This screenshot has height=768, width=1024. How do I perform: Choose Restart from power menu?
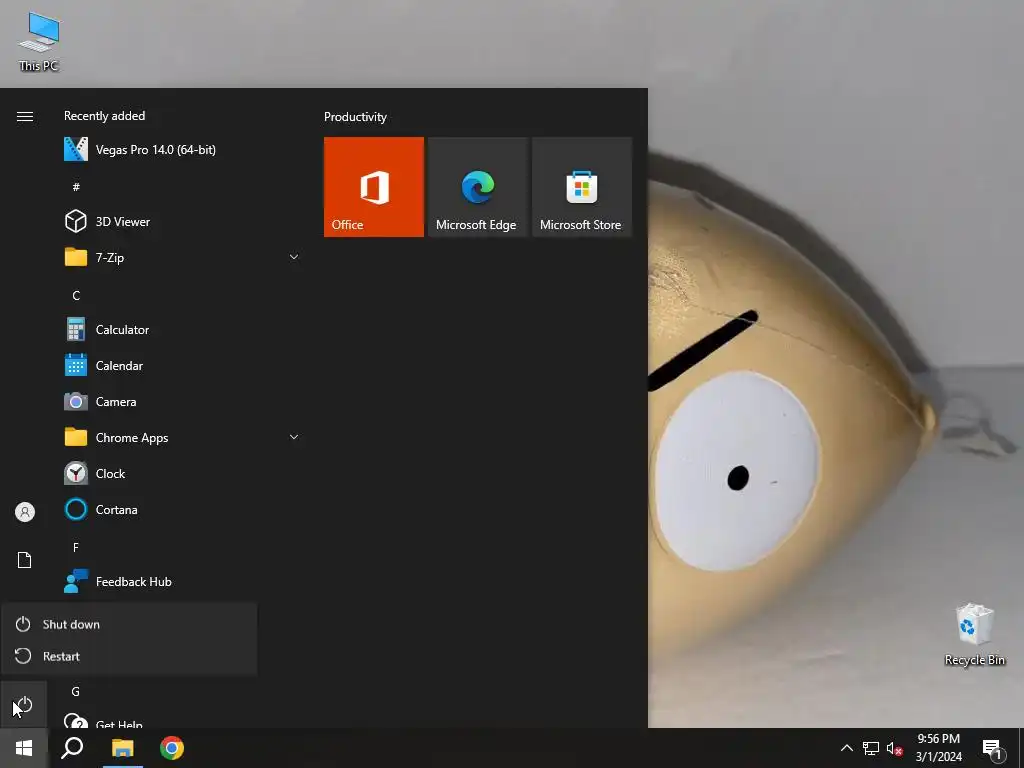[x=129, y=656]
